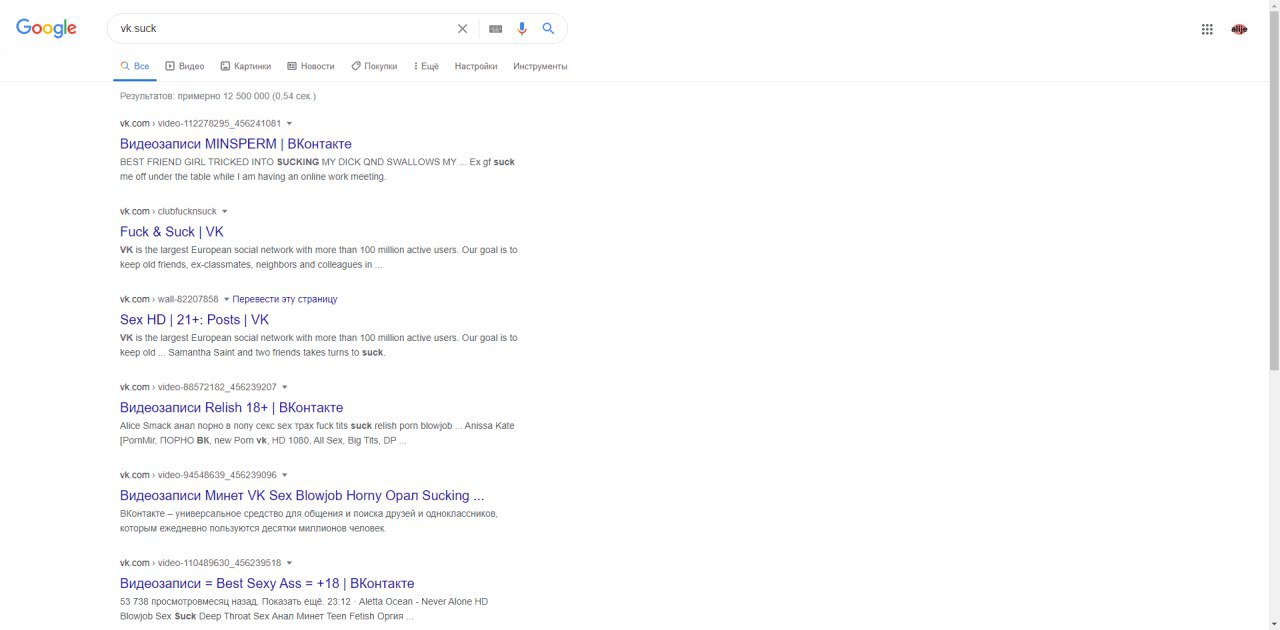This screenshot has height=630, width=1280.
Task: Open the Google account avatar menu
Action: point(1239,29)
